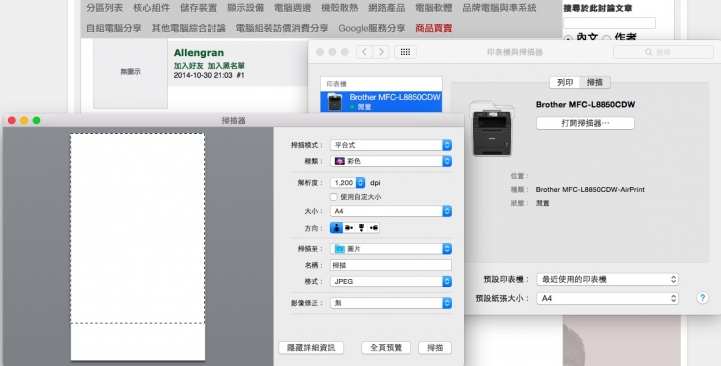
Task: Open the 解析度 1,200 dpi dropdown
Action: [x=348, y=183]
